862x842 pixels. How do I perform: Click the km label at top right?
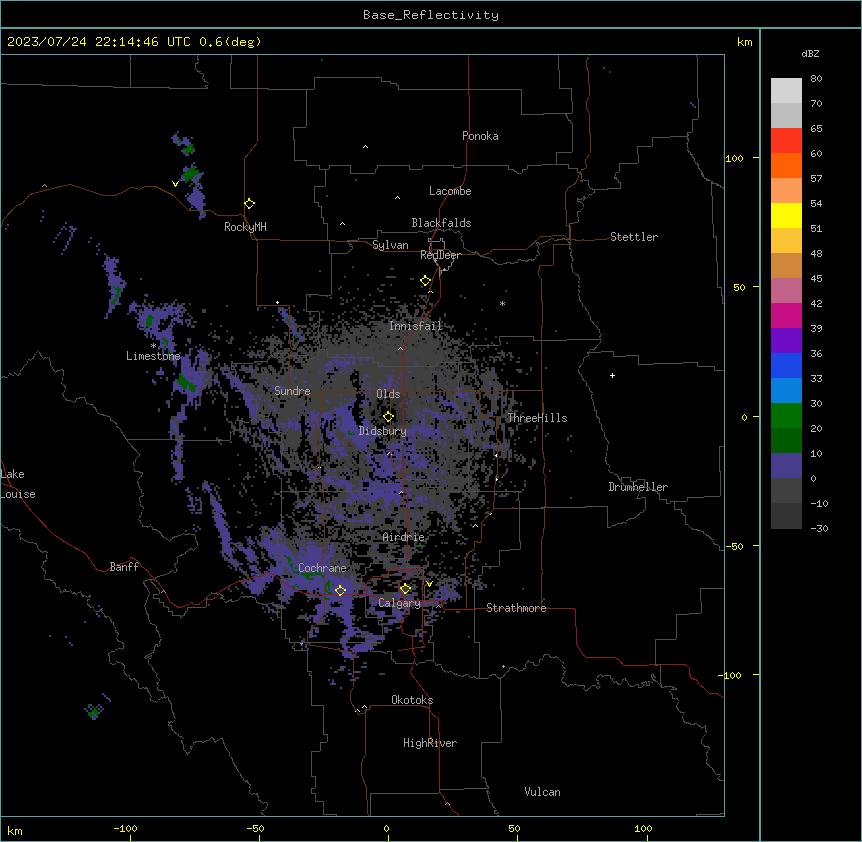coord(744,42)
